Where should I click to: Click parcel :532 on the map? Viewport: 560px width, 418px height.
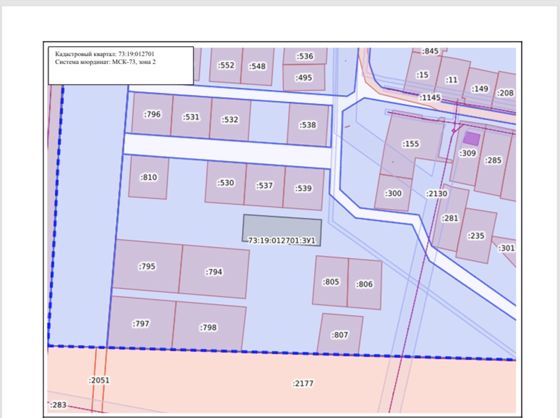230,119
